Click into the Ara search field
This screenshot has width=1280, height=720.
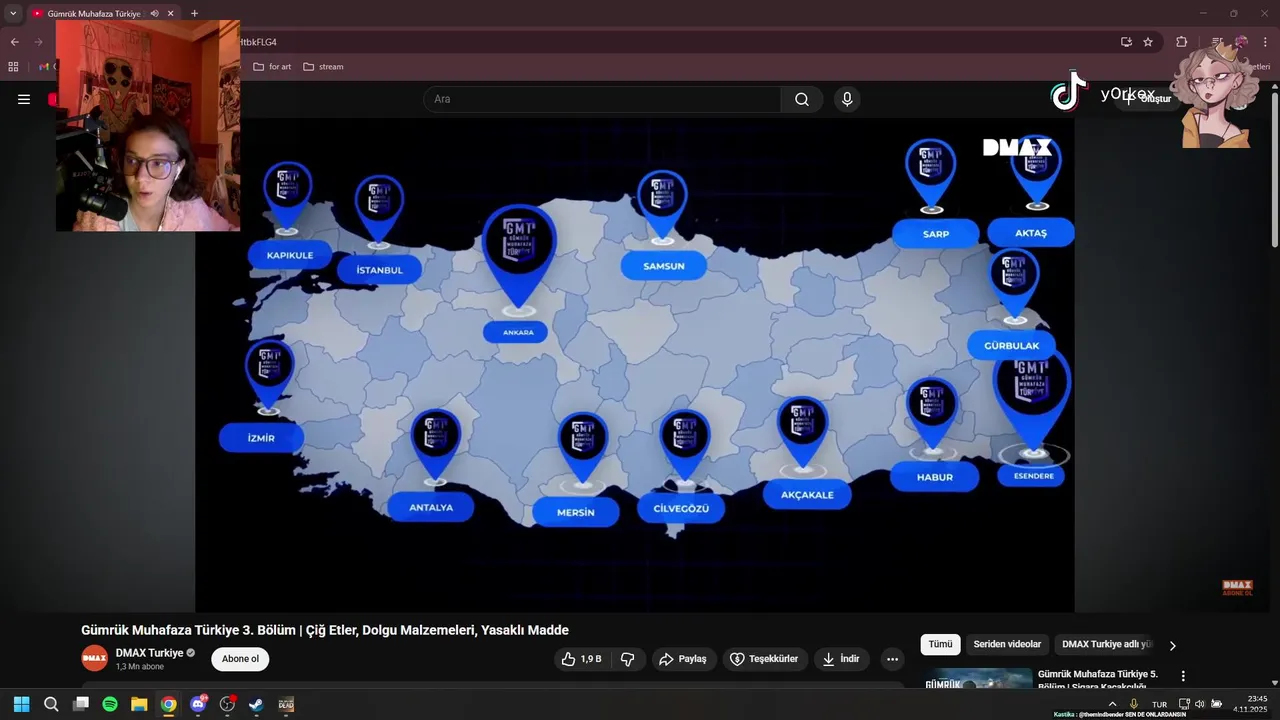(x=602, y=99)
